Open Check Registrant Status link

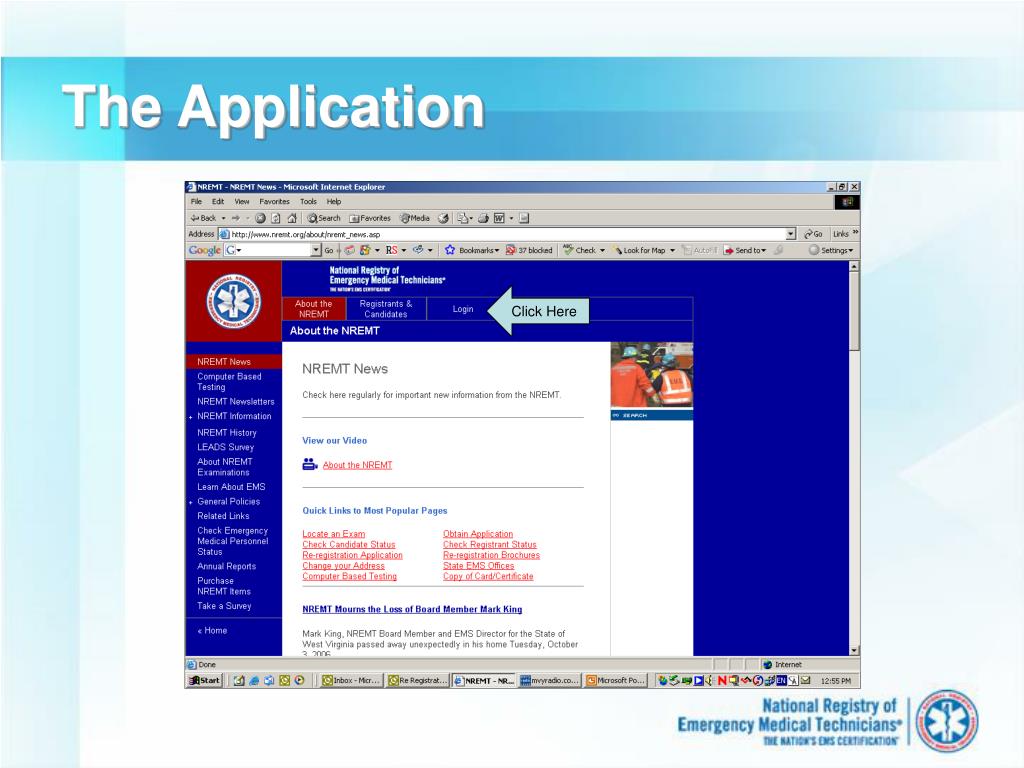tap(490, 545)
